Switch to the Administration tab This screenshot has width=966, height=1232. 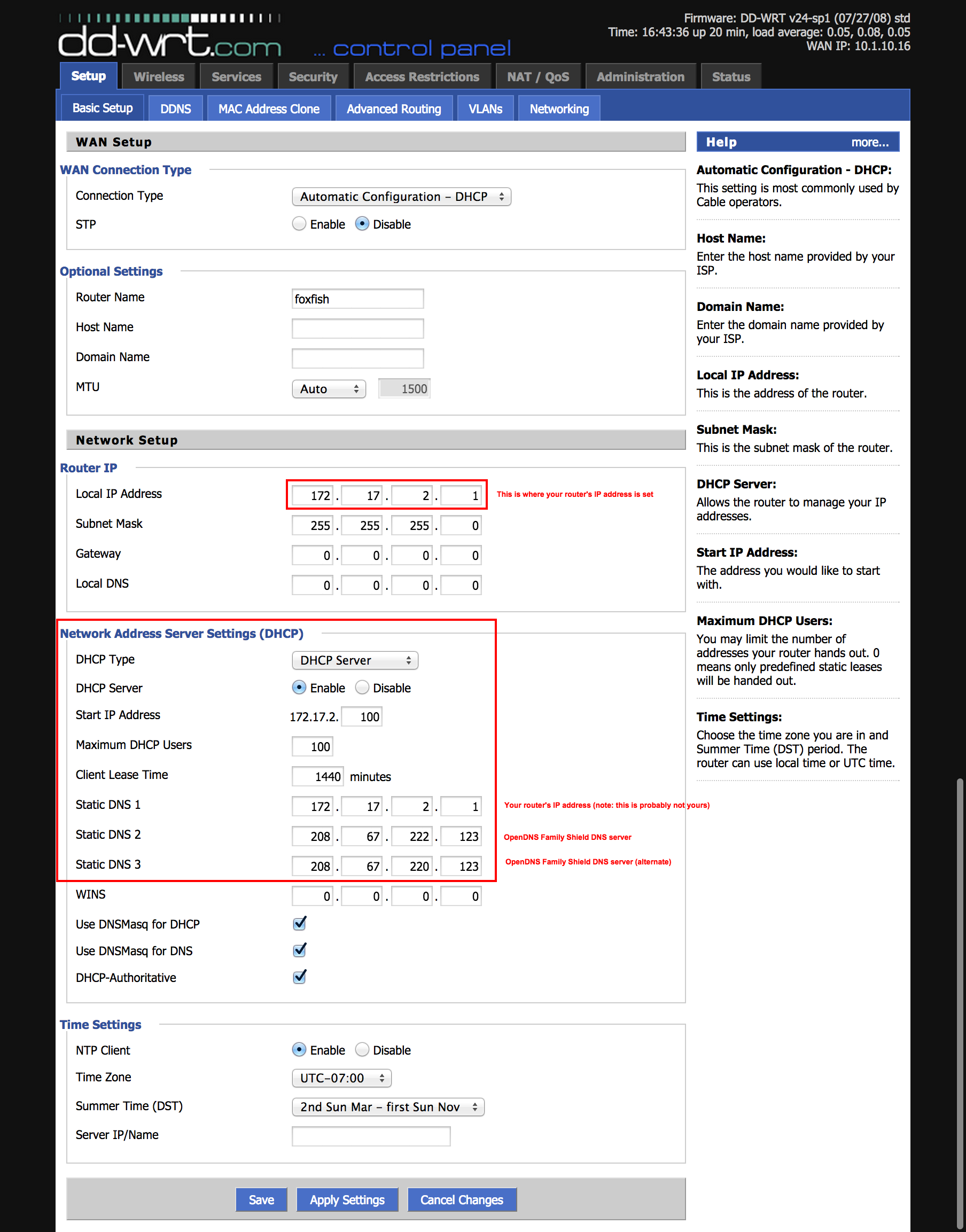(640, 77)
